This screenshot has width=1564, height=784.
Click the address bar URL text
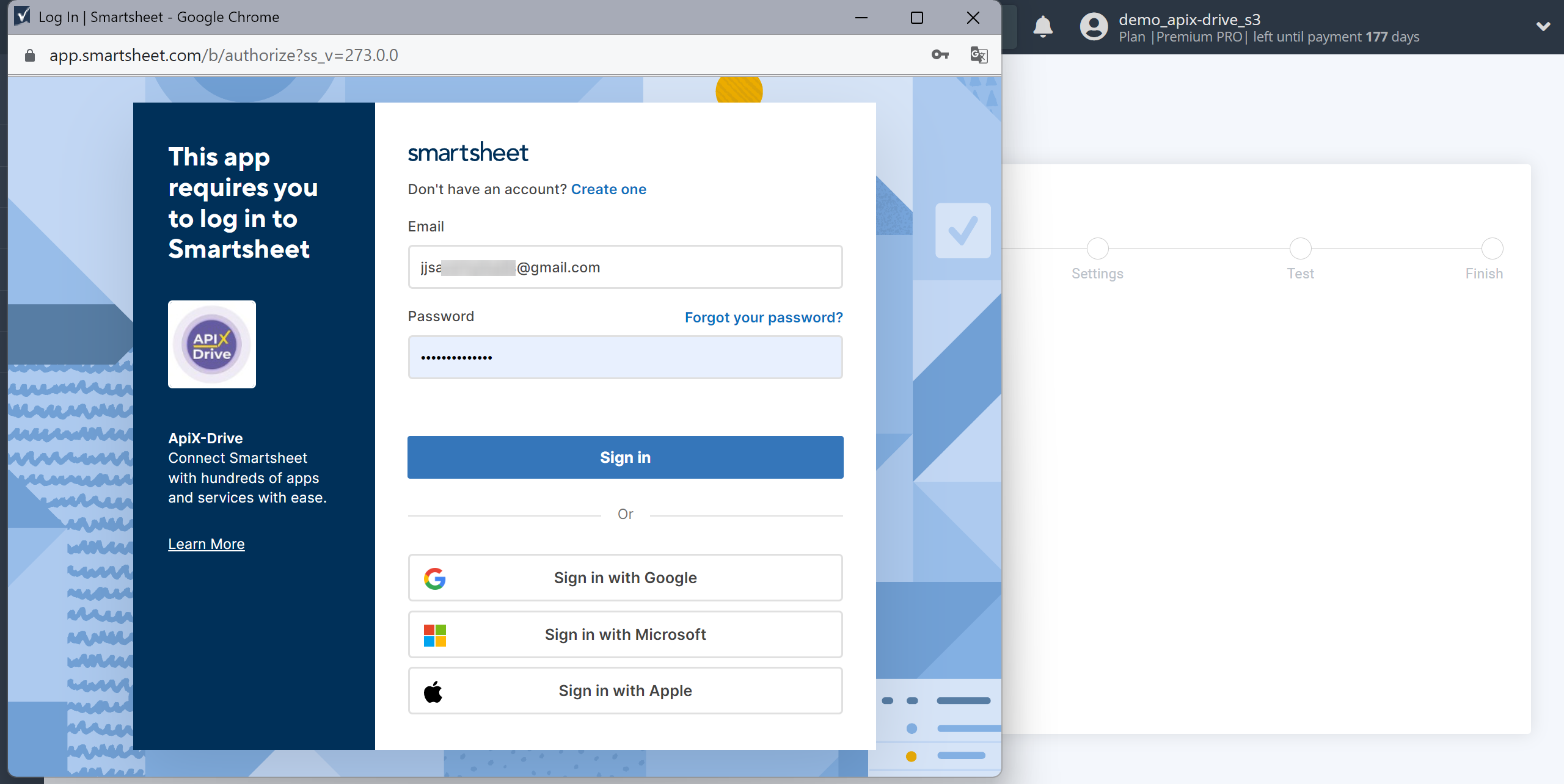224,56
